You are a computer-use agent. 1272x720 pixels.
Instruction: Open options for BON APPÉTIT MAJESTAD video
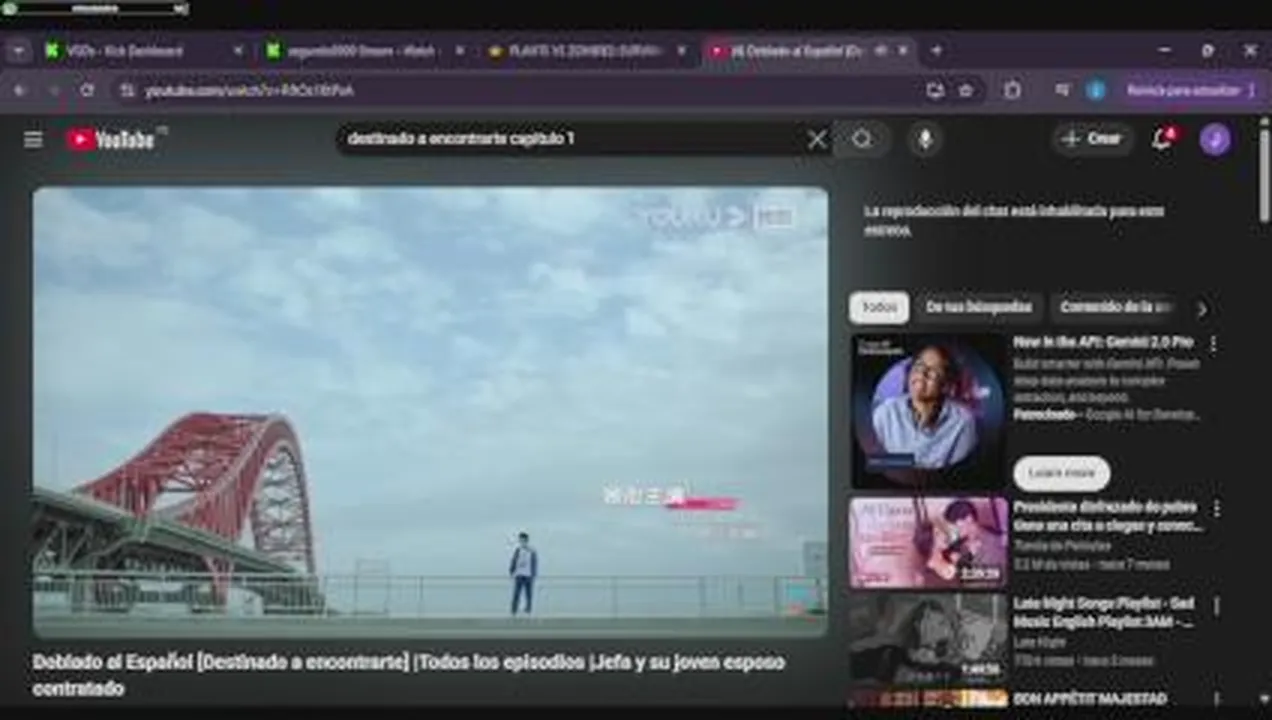coord(1216,700)
